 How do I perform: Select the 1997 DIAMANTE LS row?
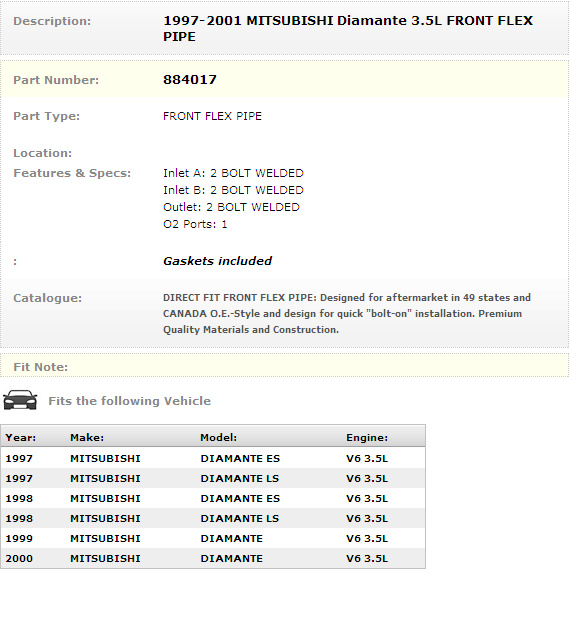pyautogui.click(x=213, y=478)
